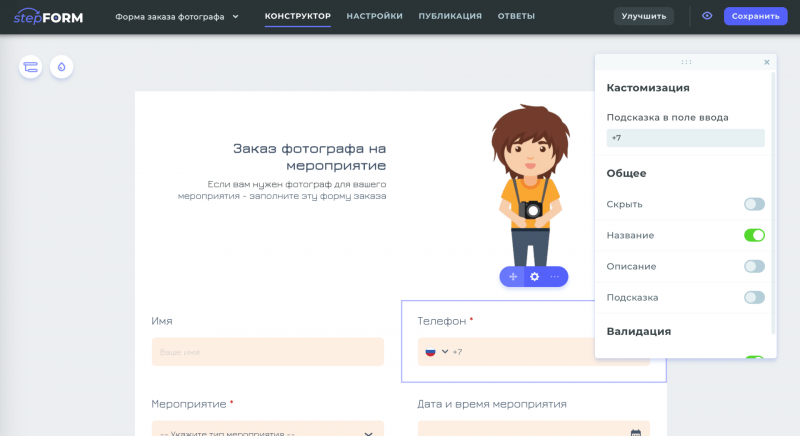Open the Форма заказа фотографа dropdown
This screenshot has height=436, width=800.
pos(177,16)
